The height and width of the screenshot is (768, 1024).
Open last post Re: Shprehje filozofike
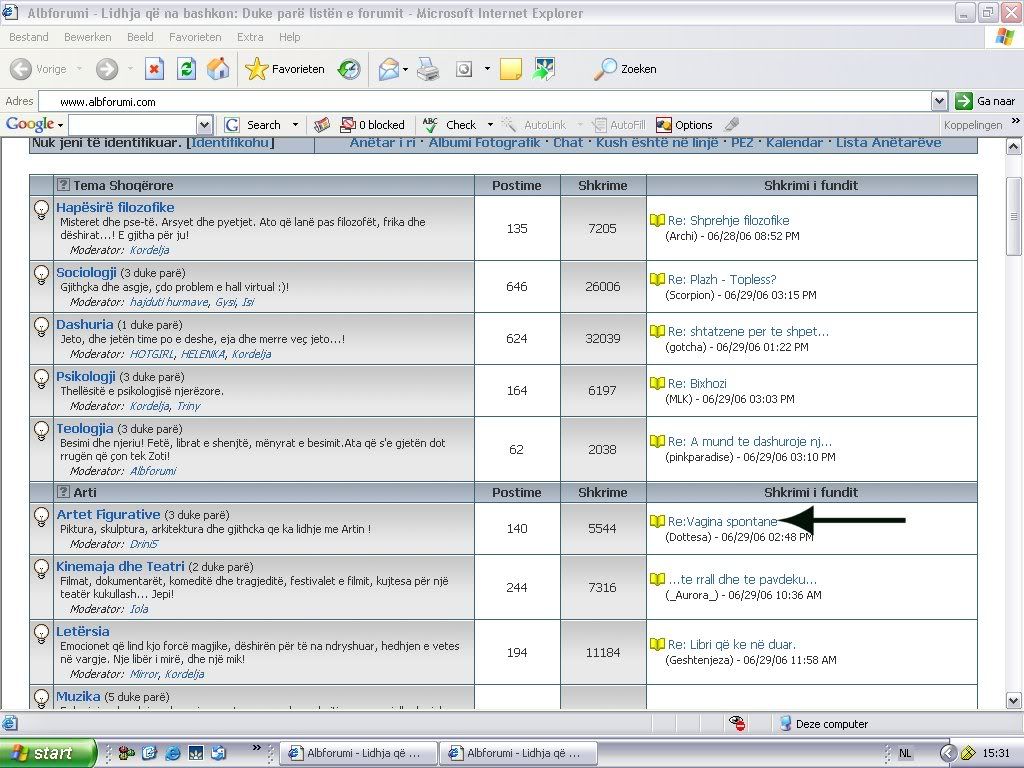tap(728, 221)
